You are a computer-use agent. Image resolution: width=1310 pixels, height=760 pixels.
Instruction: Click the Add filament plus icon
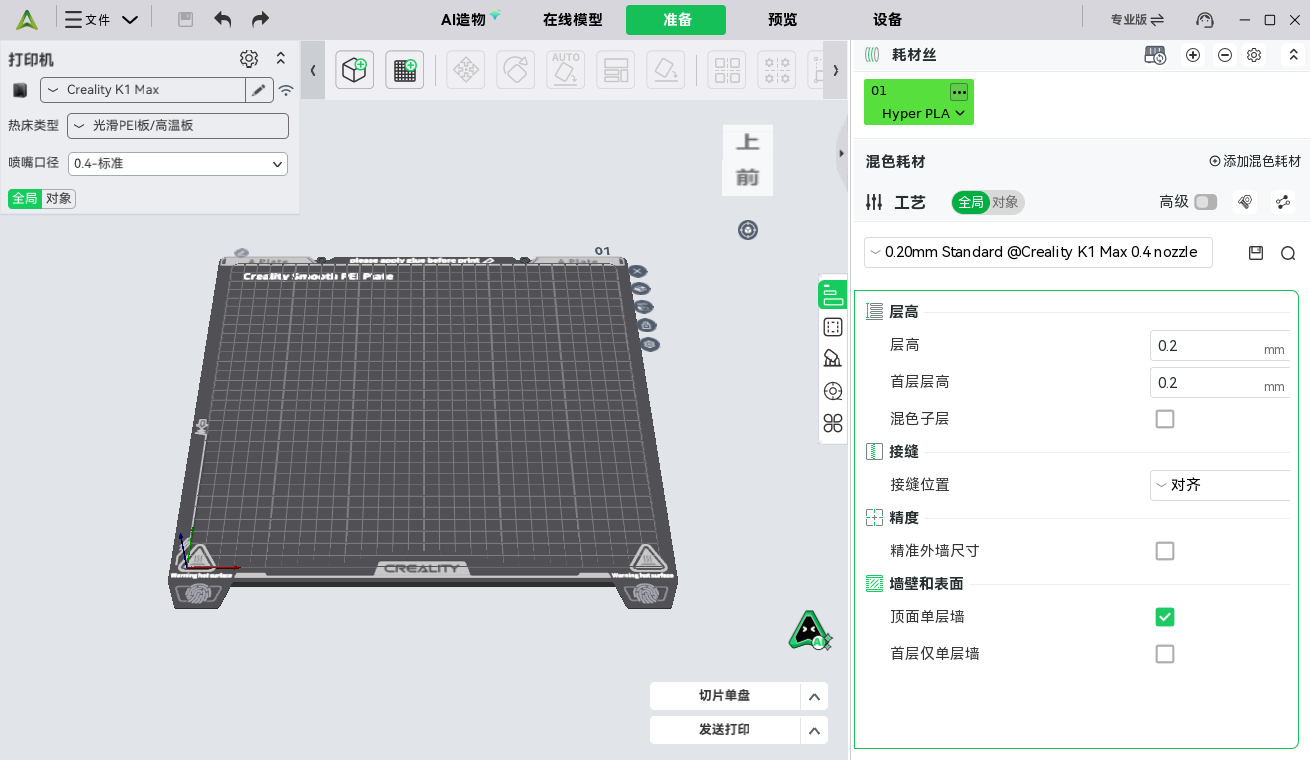point(1193,56)
